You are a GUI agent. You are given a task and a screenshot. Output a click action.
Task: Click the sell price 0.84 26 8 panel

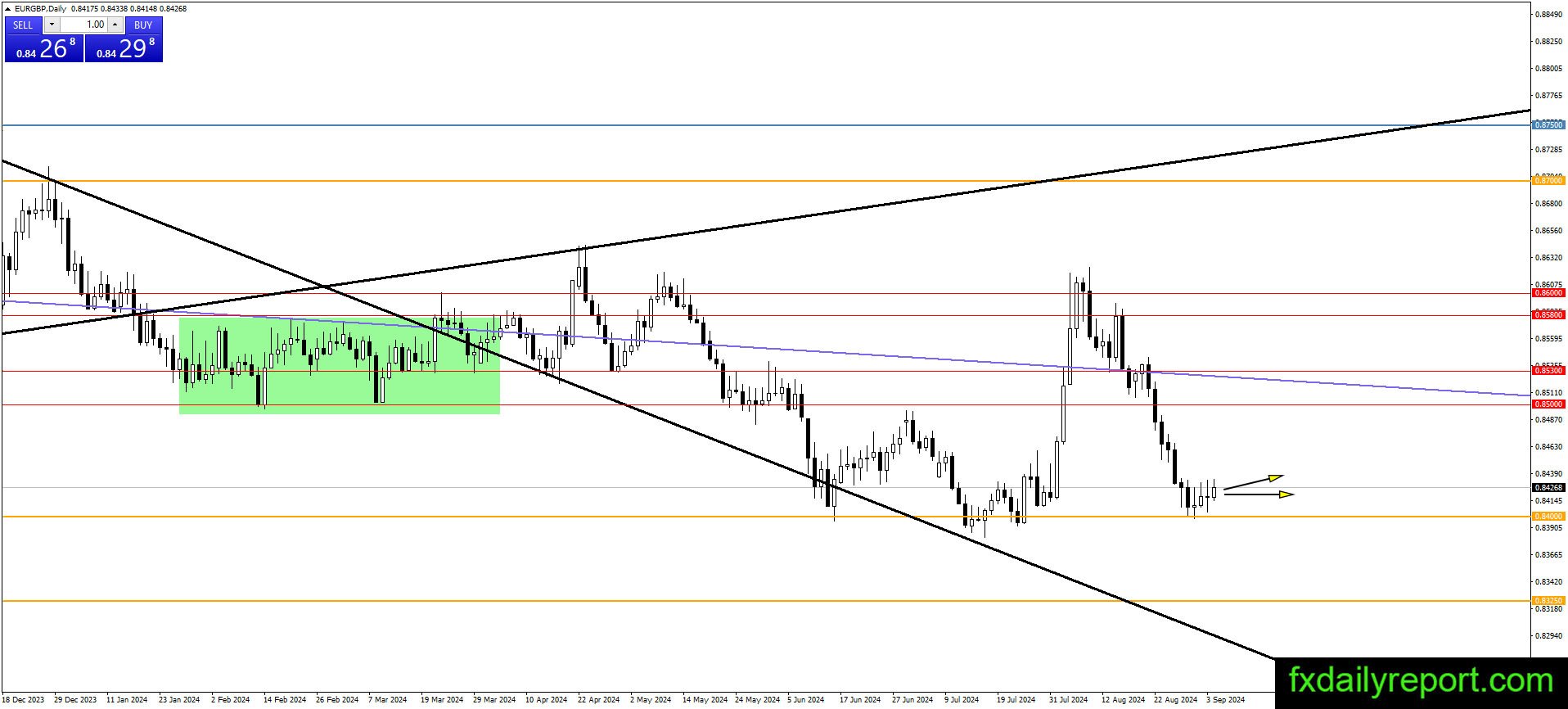pos(44,48)
